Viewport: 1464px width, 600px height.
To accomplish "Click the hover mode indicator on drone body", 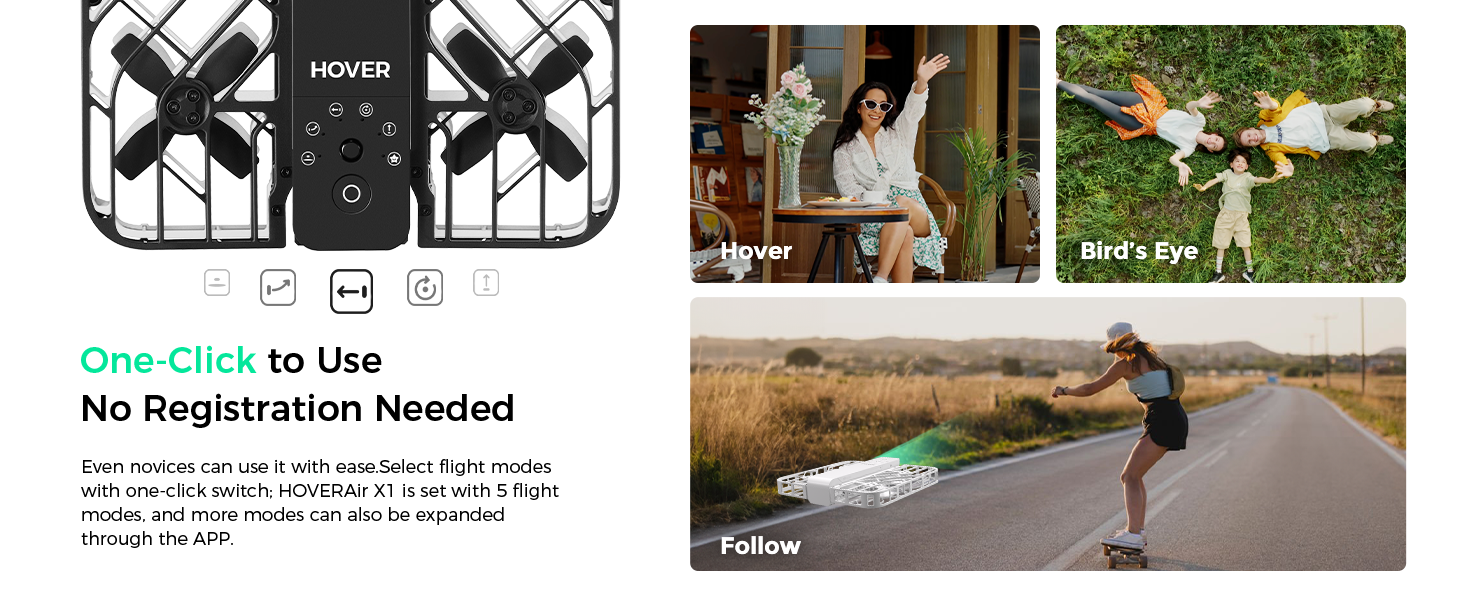I will coord(308,158).
